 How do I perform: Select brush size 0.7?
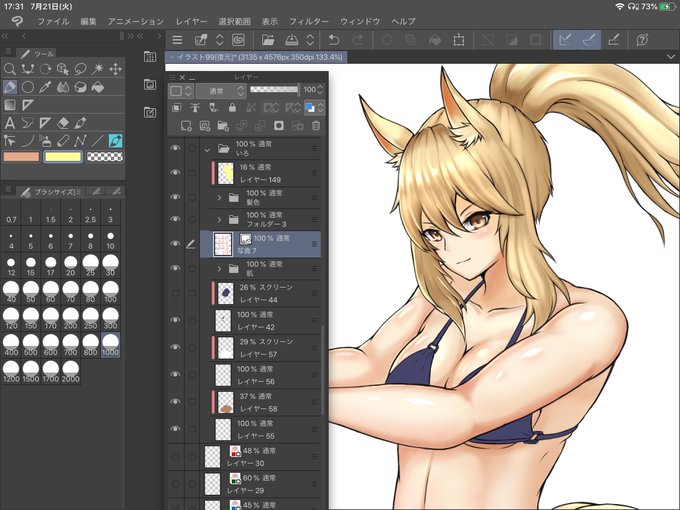11,214
